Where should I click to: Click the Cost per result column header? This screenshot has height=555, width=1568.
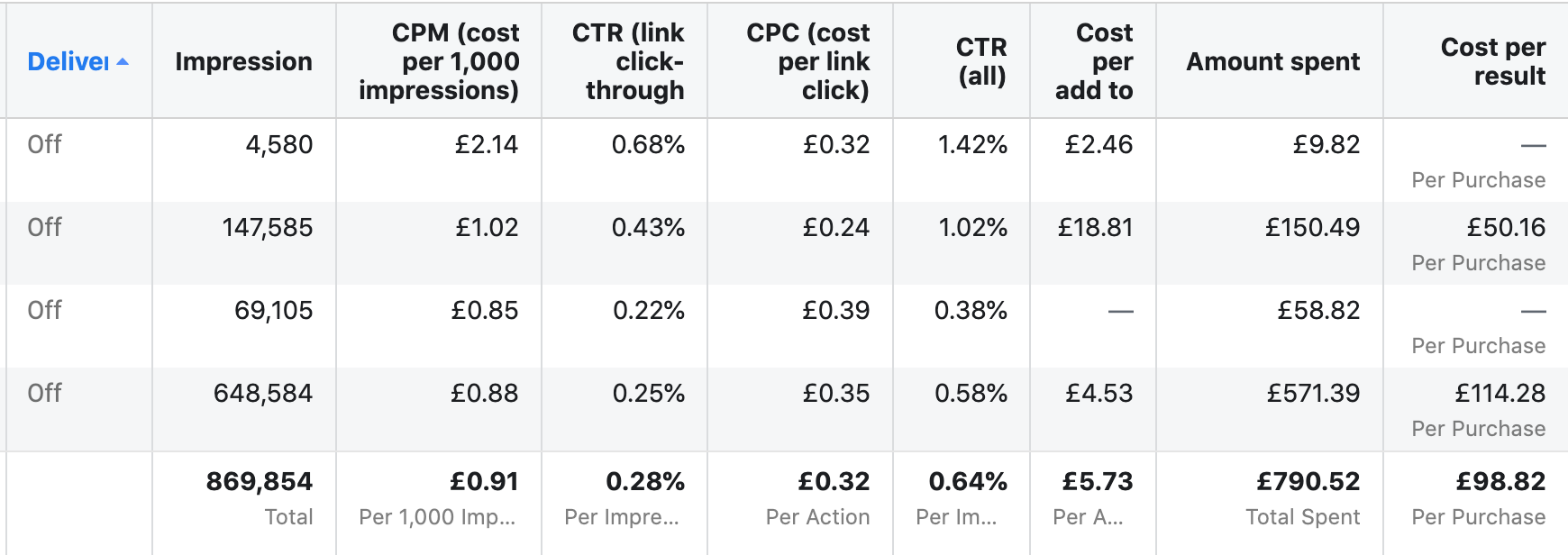click(1493, 61)
